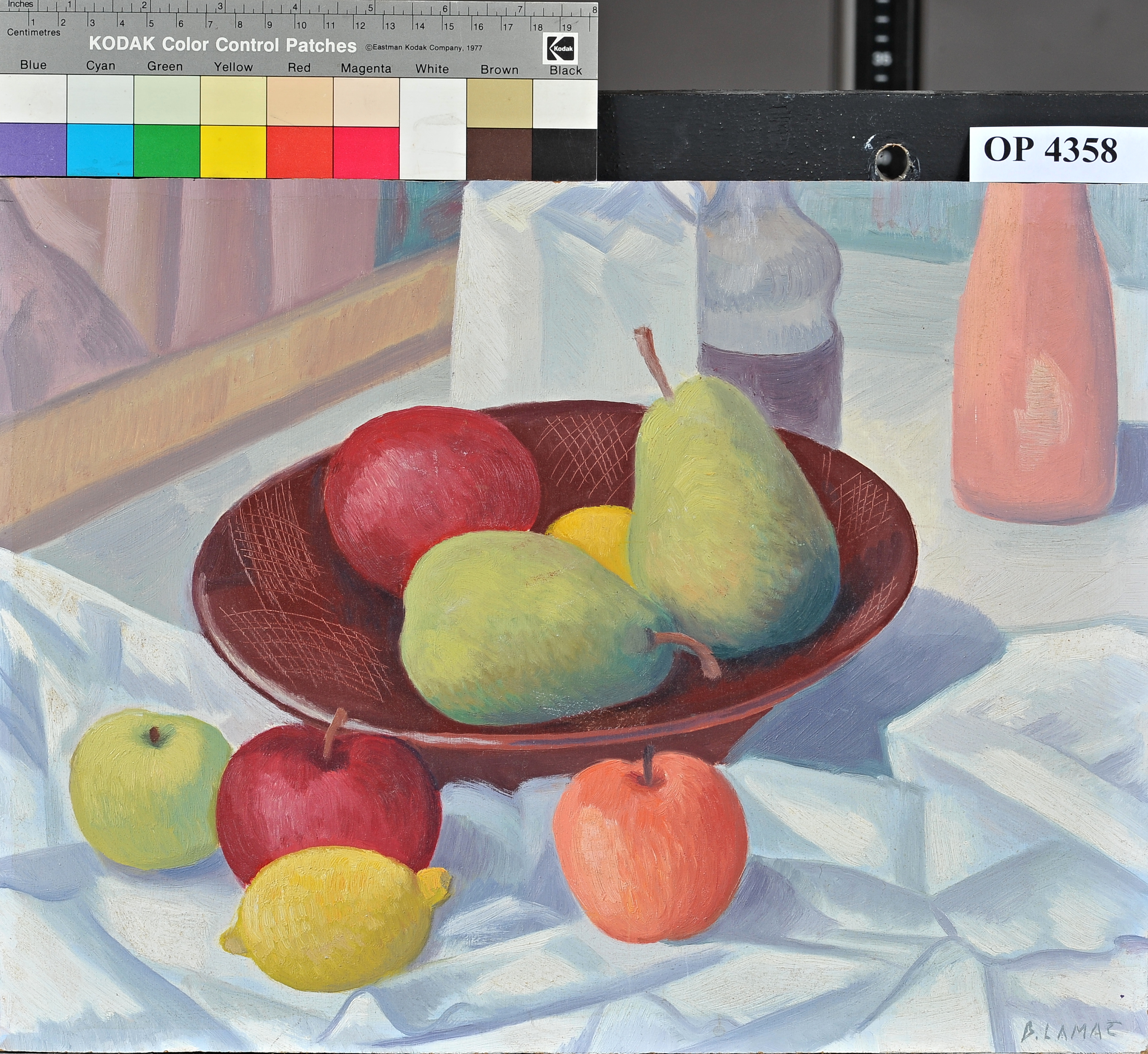Click the dark brown color patch
Image resolution: width=1148 pixels, height=1054 pixels.
point(499,154)
